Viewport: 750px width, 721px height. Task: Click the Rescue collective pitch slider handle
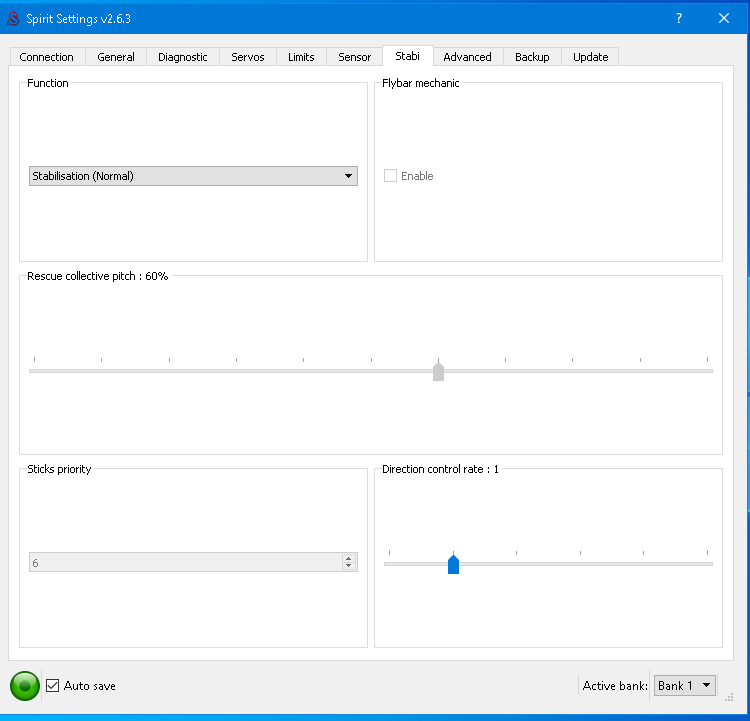pyautogui.click(x=438, y=372)
